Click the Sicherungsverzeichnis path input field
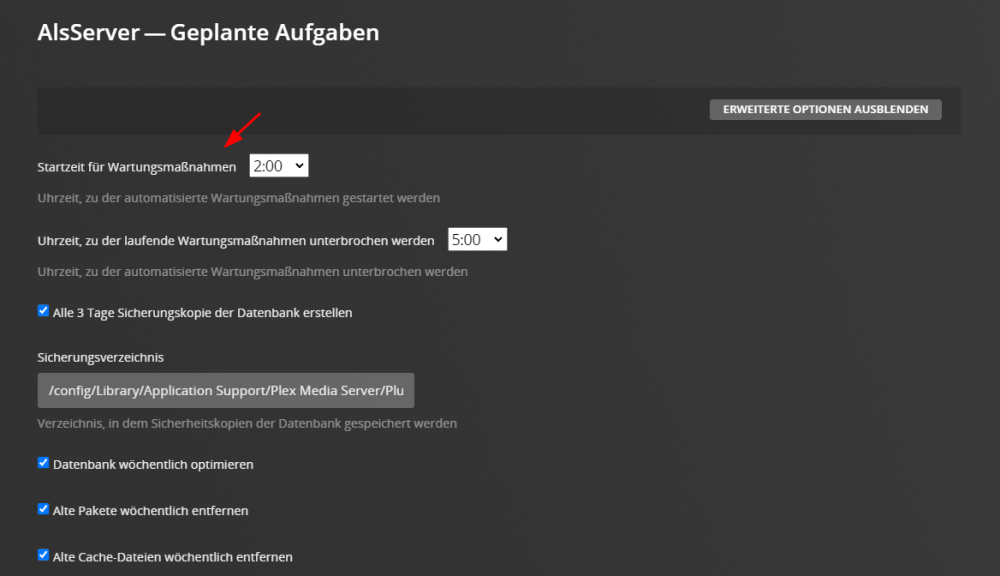Screen dimensions: 1000x576 click(x=226, y=390)
